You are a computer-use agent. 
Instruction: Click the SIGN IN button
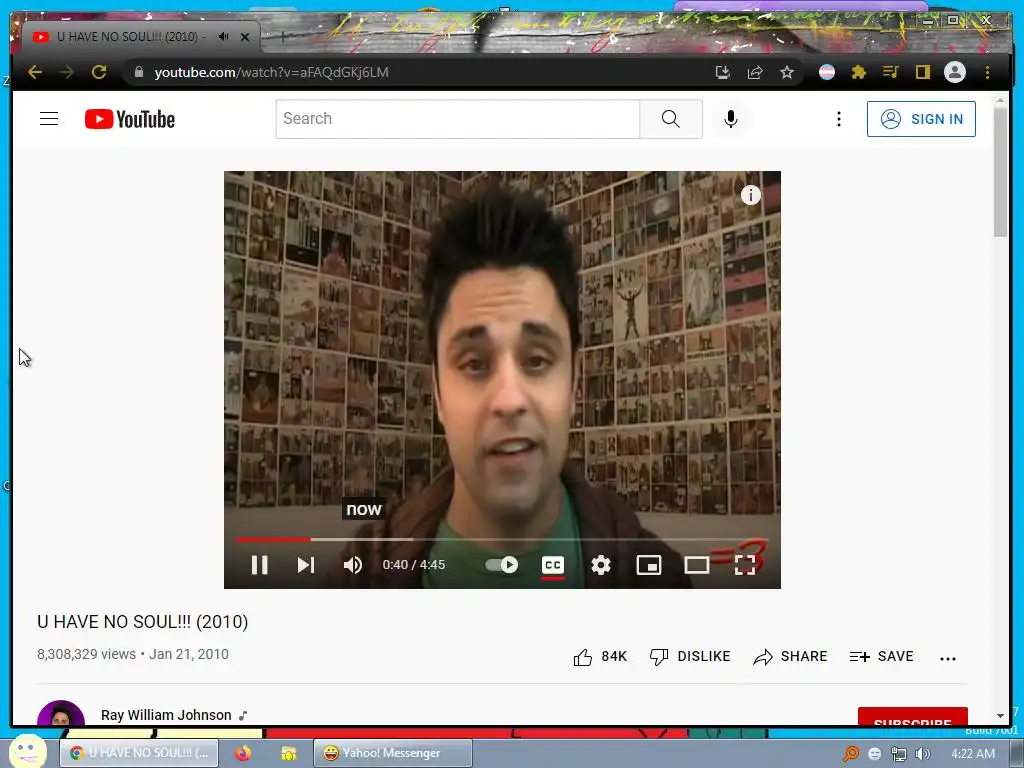(921, 119)
